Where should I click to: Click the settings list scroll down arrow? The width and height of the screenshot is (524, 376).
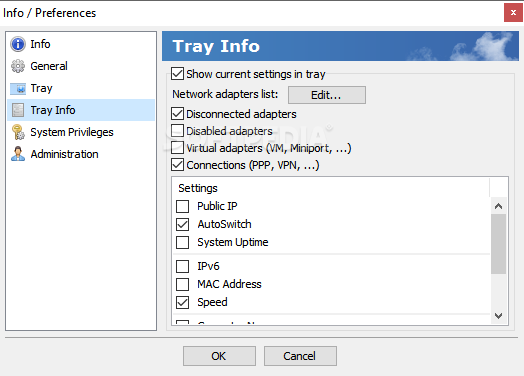coord(498,316)
